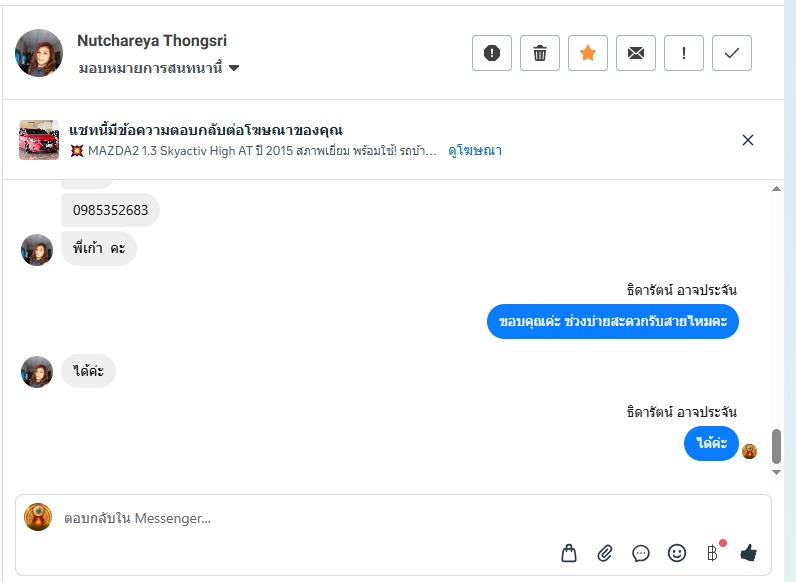Toggle the exclamation priority flag button
The image size is (796, 582).
(684, 54)
